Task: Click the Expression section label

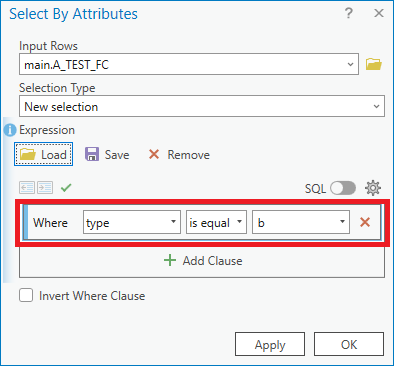Action: click(47, 130)
